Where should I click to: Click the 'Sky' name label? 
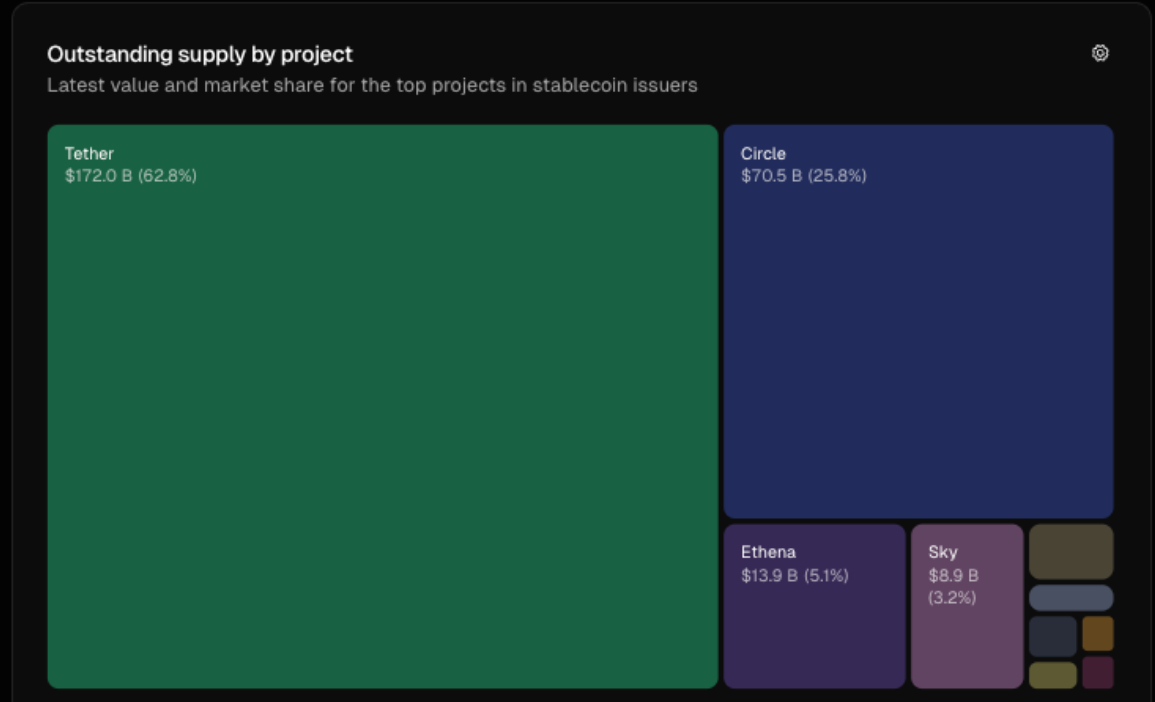tap(942, 552)
